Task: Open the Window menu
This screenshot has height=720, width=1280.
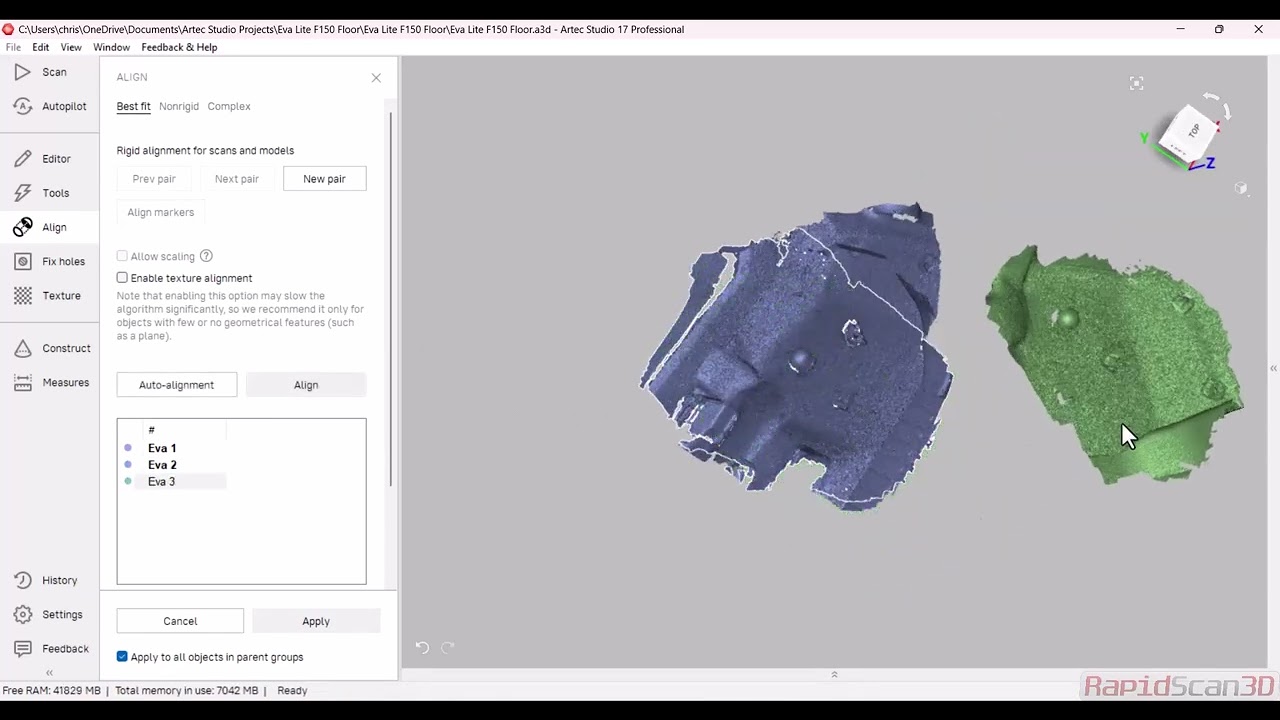Action: [x=112, y=47]
